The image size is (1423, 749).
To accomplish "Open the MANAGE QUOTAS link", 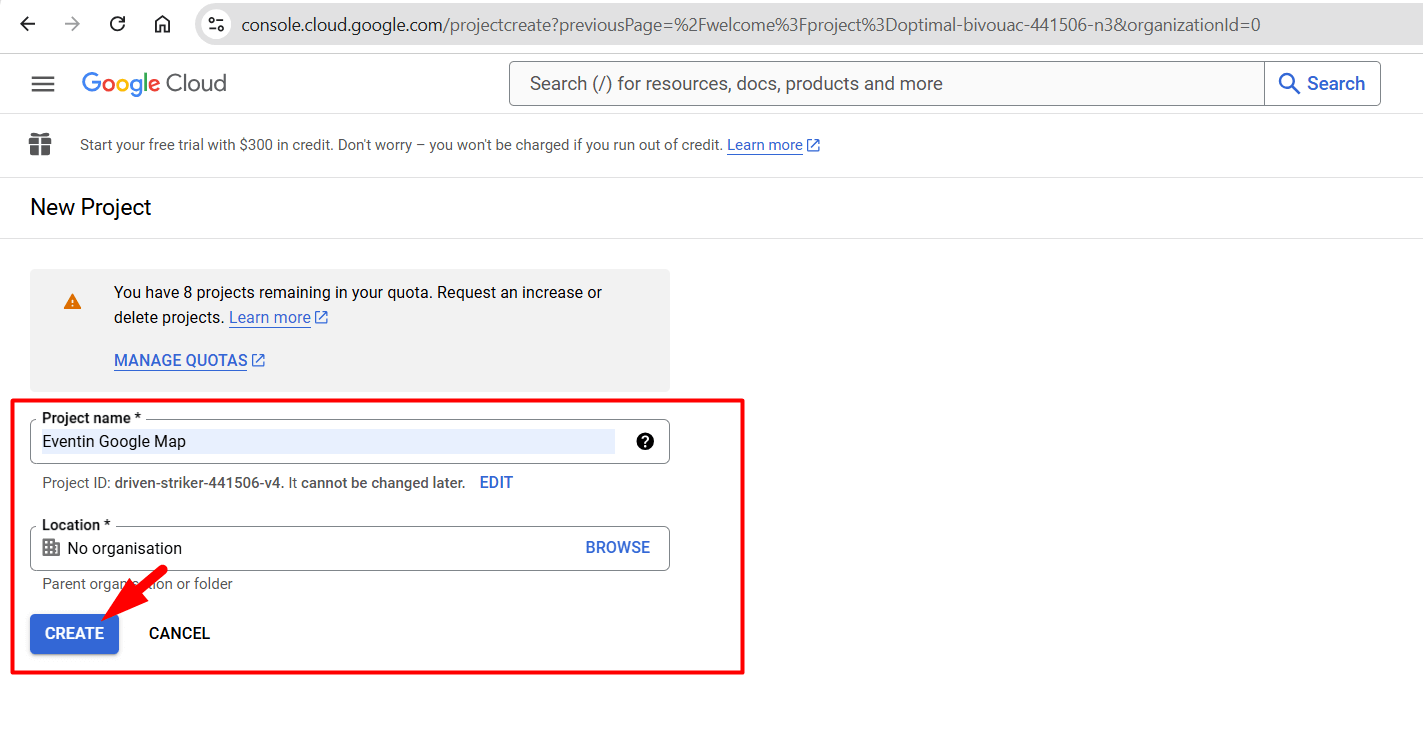I will click(x=189, y=361).
